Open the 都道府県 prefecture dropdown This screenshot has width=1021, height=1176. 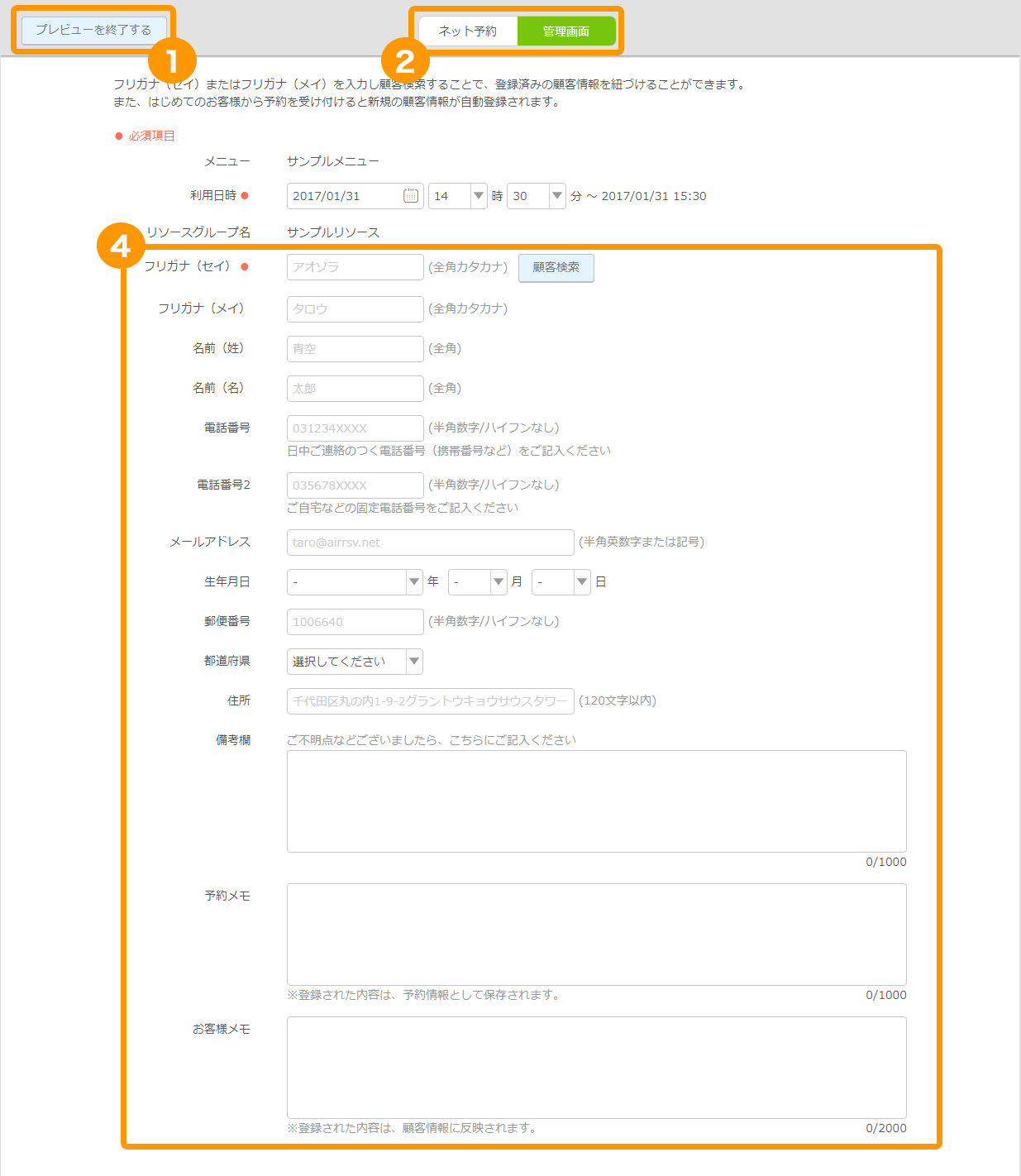tap(355, 662)
